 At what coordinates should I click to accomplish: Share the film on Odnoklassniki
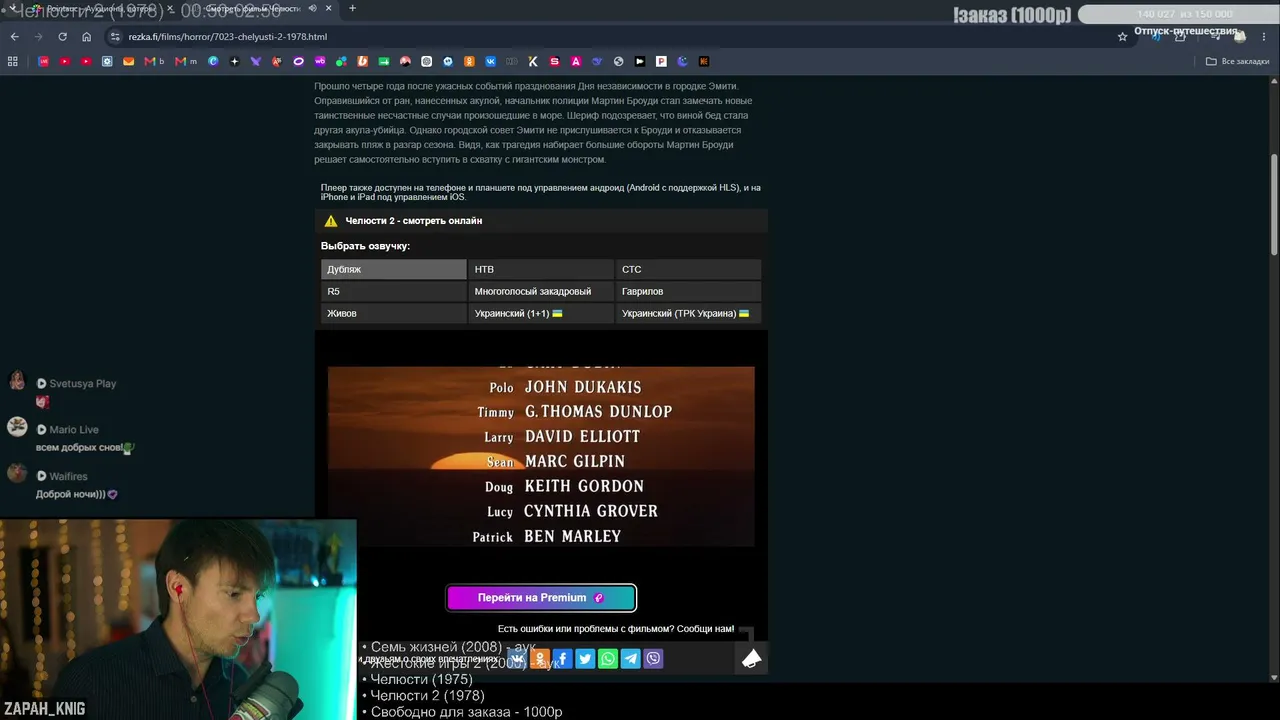[x=540, y=658]
